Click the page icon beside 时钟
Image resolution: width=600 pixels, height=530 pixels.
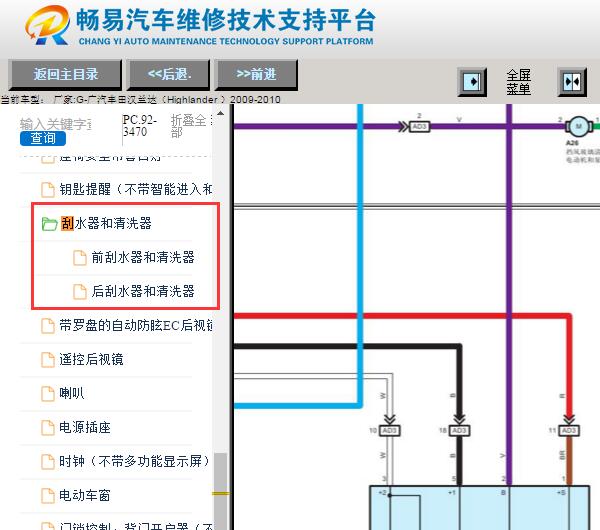(48, 462)
